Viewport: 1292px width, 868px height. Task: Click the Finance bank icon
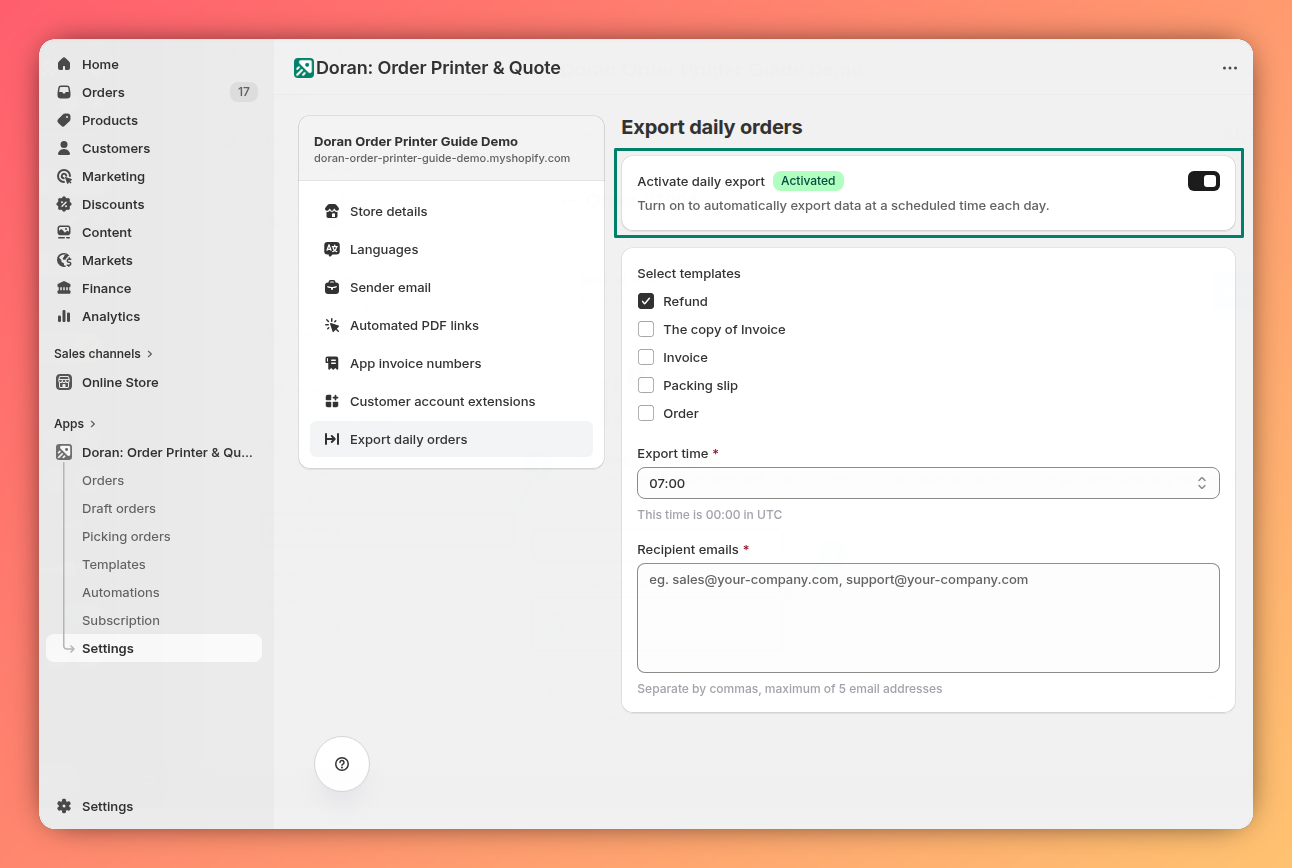(64, 288)
